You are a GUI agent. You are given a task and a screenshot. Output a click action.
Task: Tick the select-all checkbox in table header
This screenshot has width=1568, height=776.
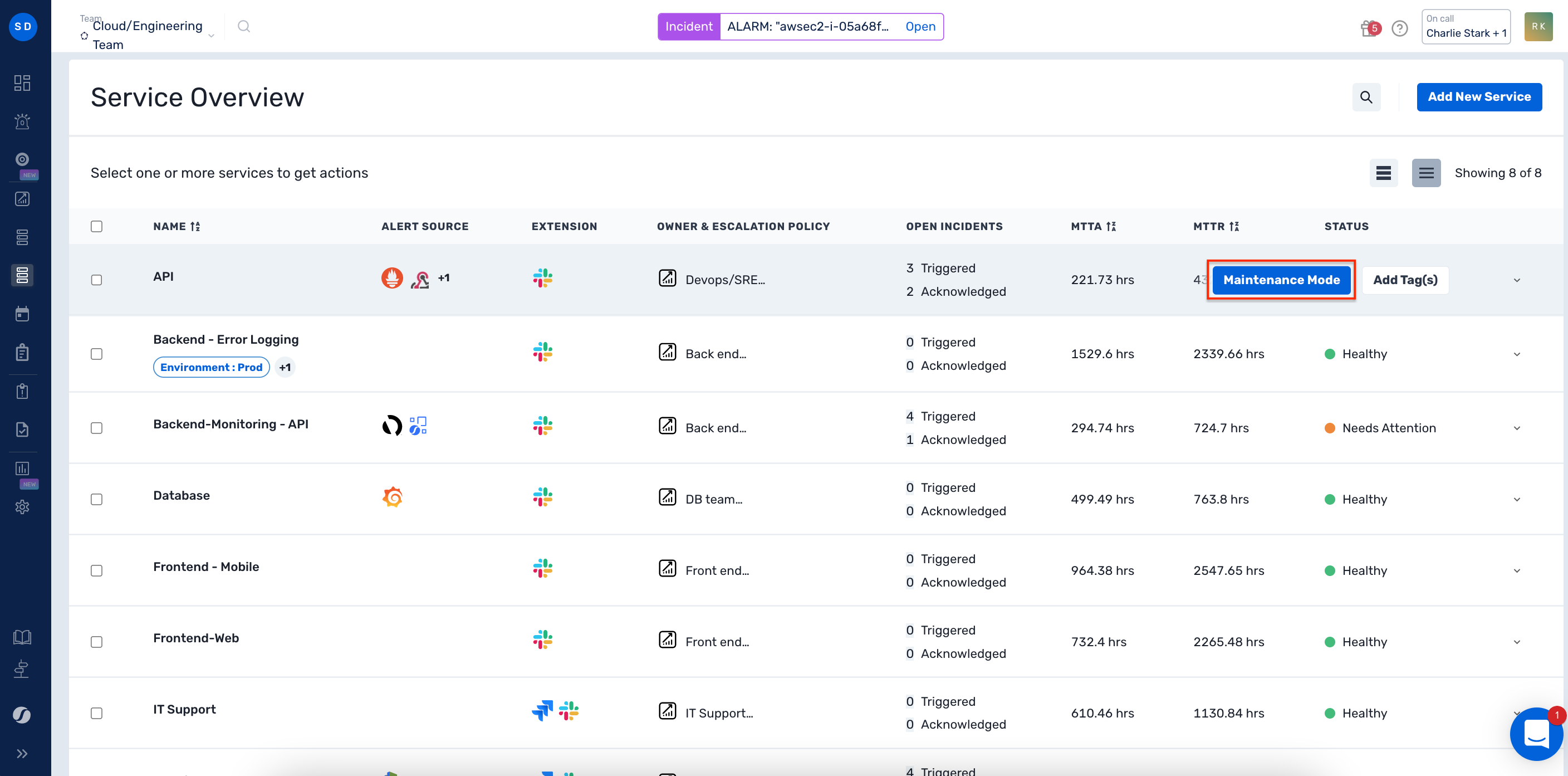(x=96, y=226)
